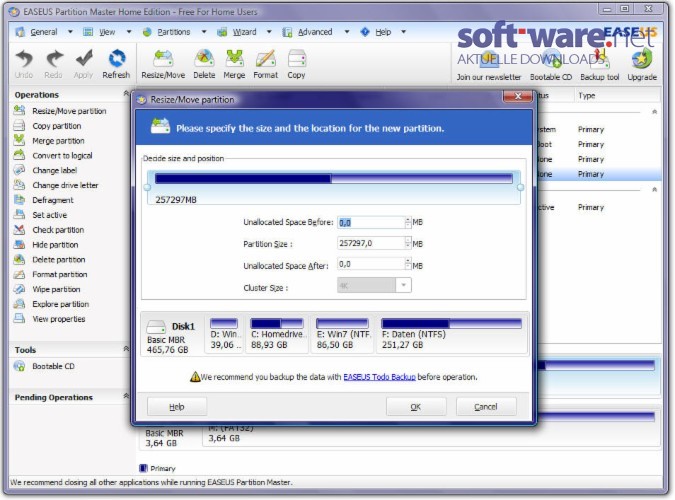Expand dropdown arrow next to View menu

click(128, 32)
